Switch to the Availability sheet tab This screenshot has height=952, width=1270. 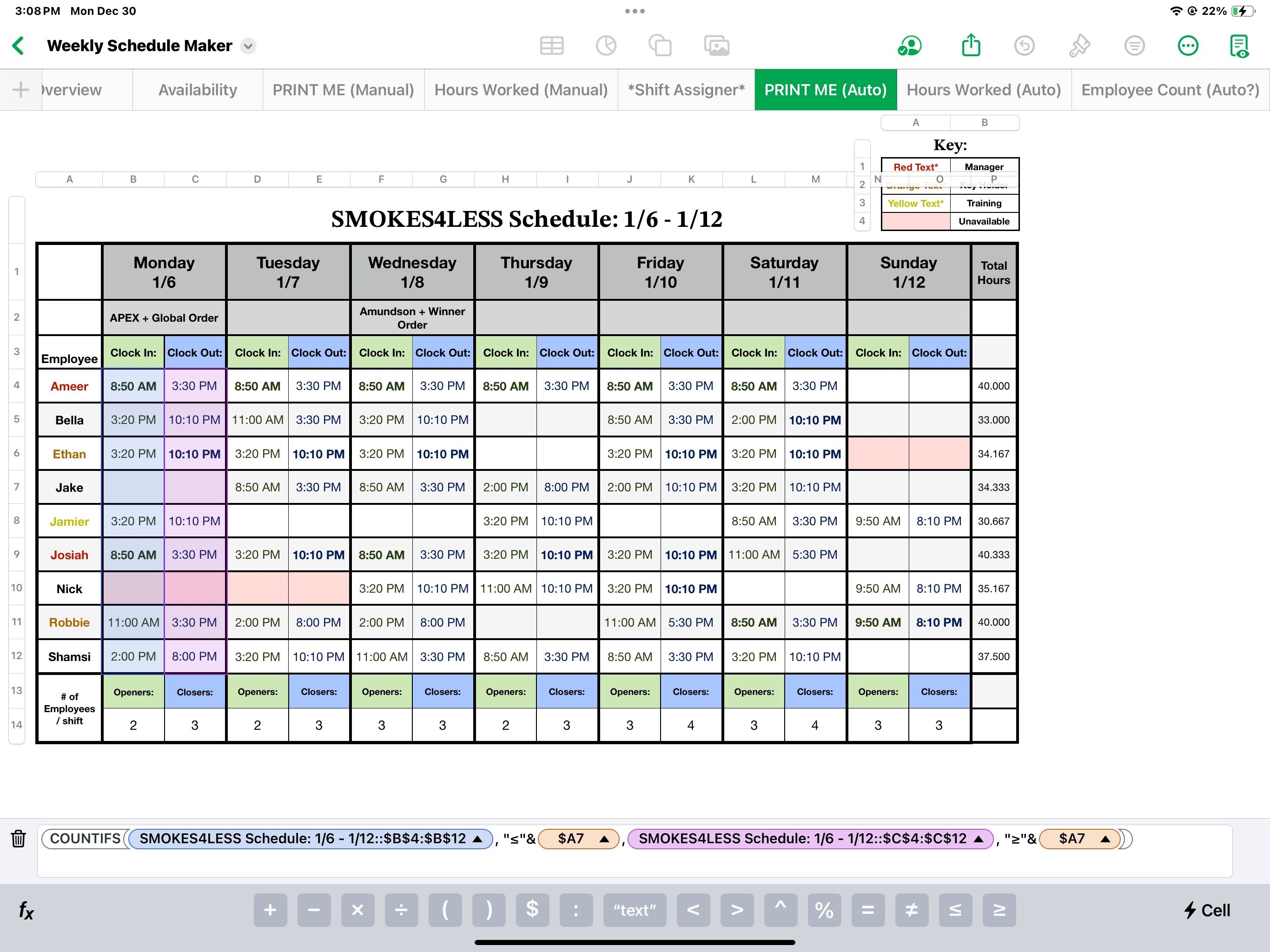(198, 90)
